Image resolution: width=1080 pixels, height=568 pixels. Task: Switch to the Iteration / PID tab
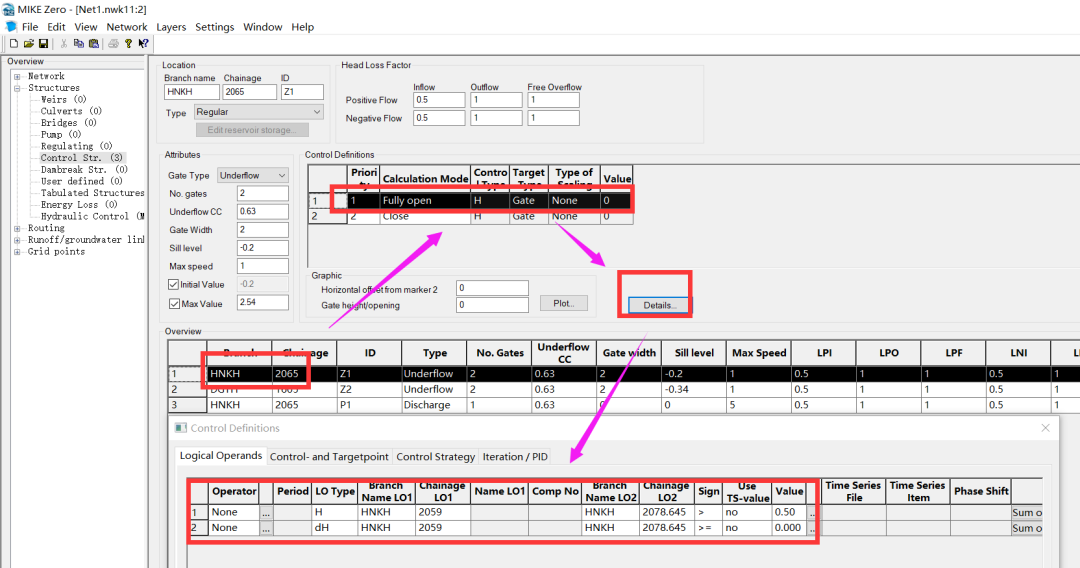tap(515, 456)
